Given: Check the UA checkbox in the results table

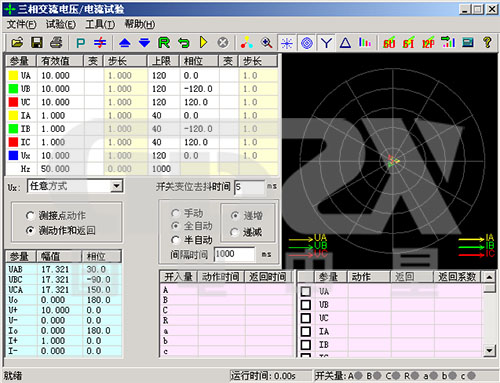Looking at the screenshot, I should coord(306,291).
